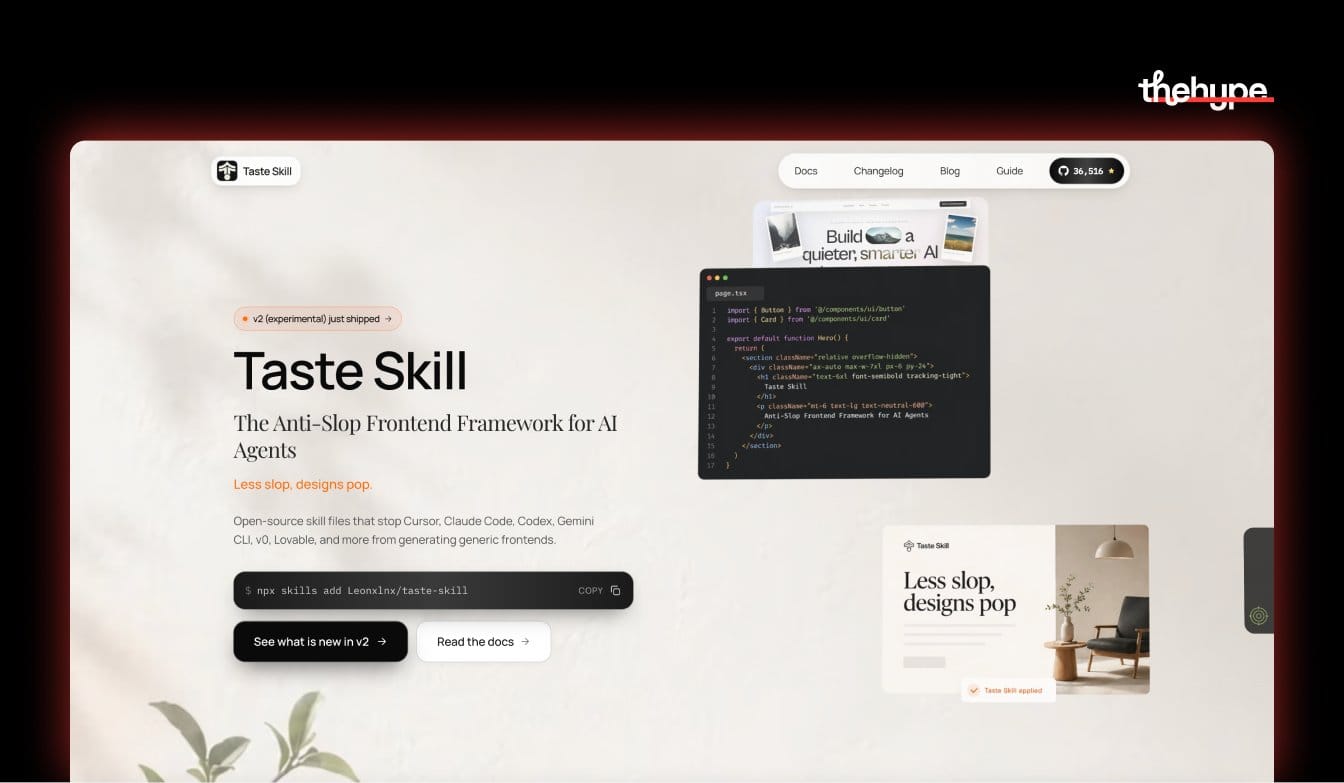Image resolution: width=1344 pixels, height=783 pixels.
Task: Click the Anti-Slop Frontend Framework subtitle
Action: (x=425, y=436)
